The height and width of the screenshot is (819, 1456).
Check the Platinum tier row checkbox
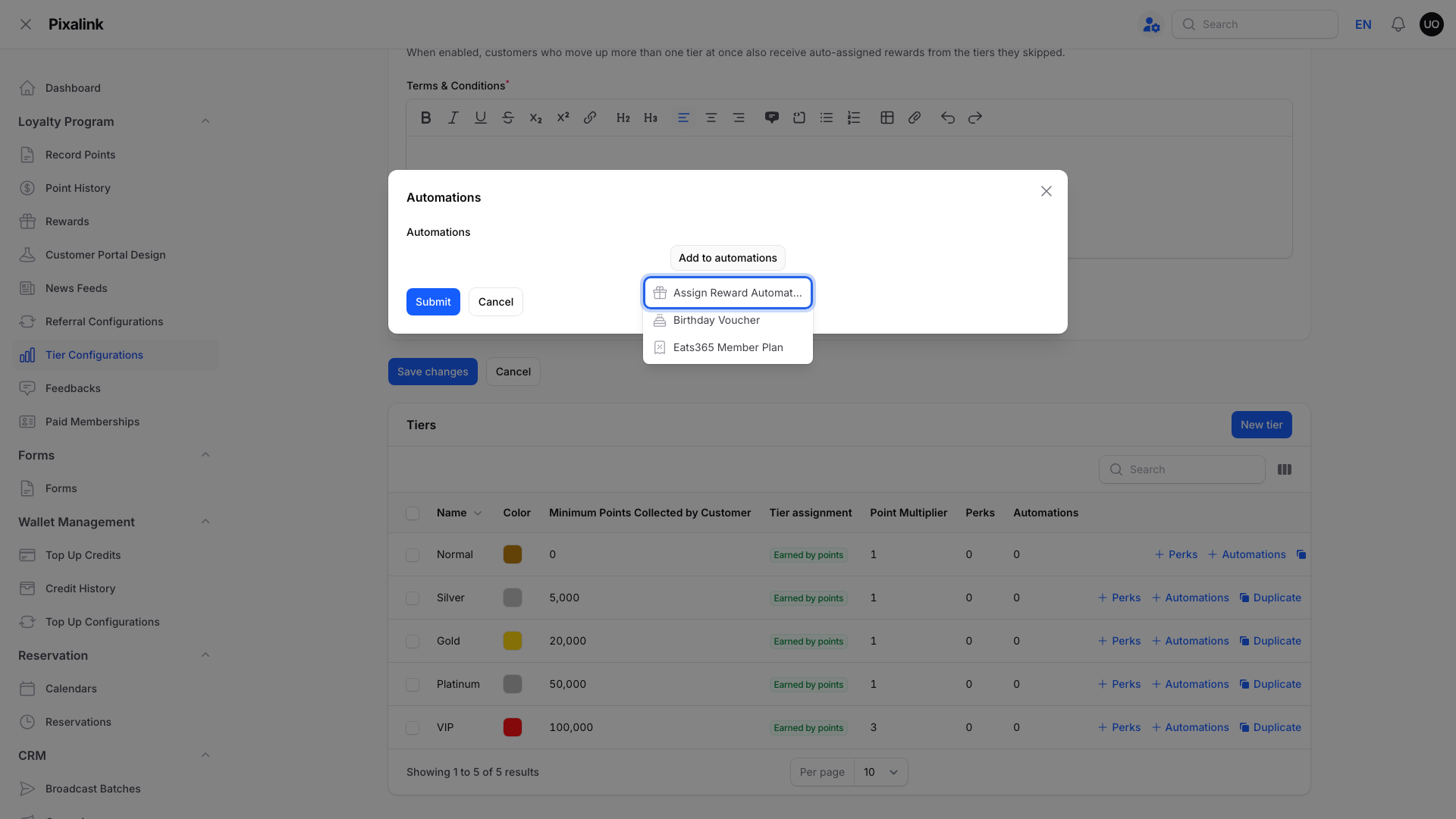click(413, 685)
